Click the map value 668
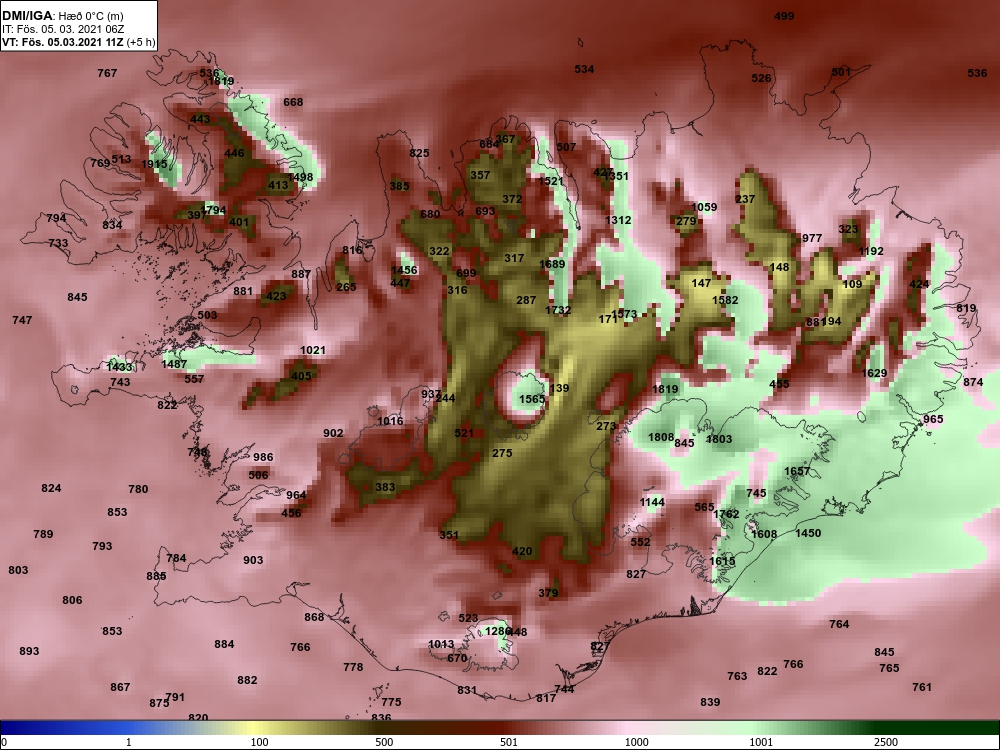This screenshot has height=750, width=1000. point(293,102)
